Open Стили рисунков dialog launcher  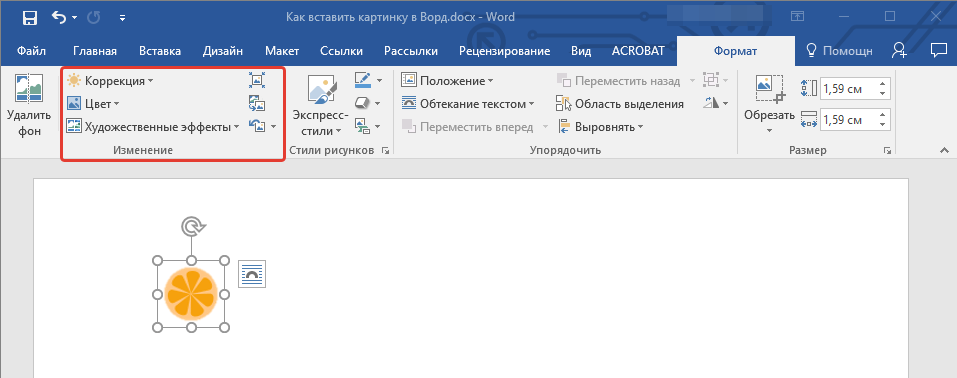[x=385, y=150]
